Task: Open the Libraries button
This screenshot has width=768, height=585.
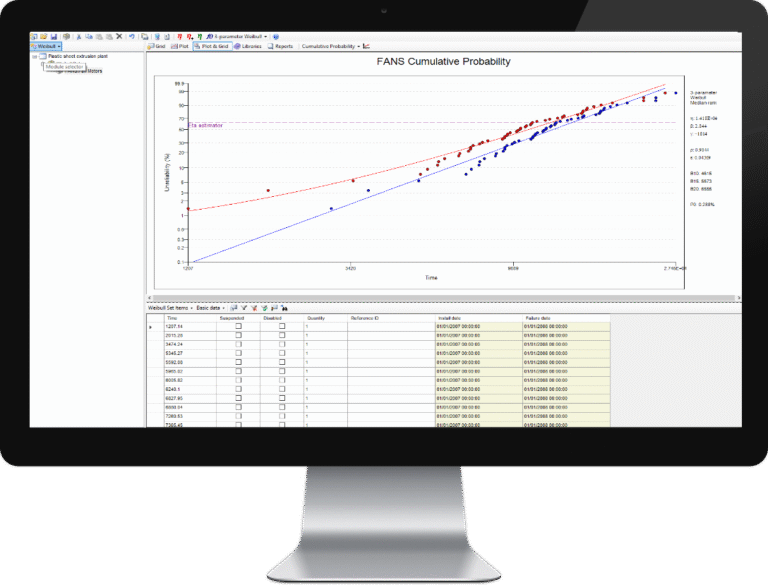Action: pyautogui.click(x=249, y=46)
